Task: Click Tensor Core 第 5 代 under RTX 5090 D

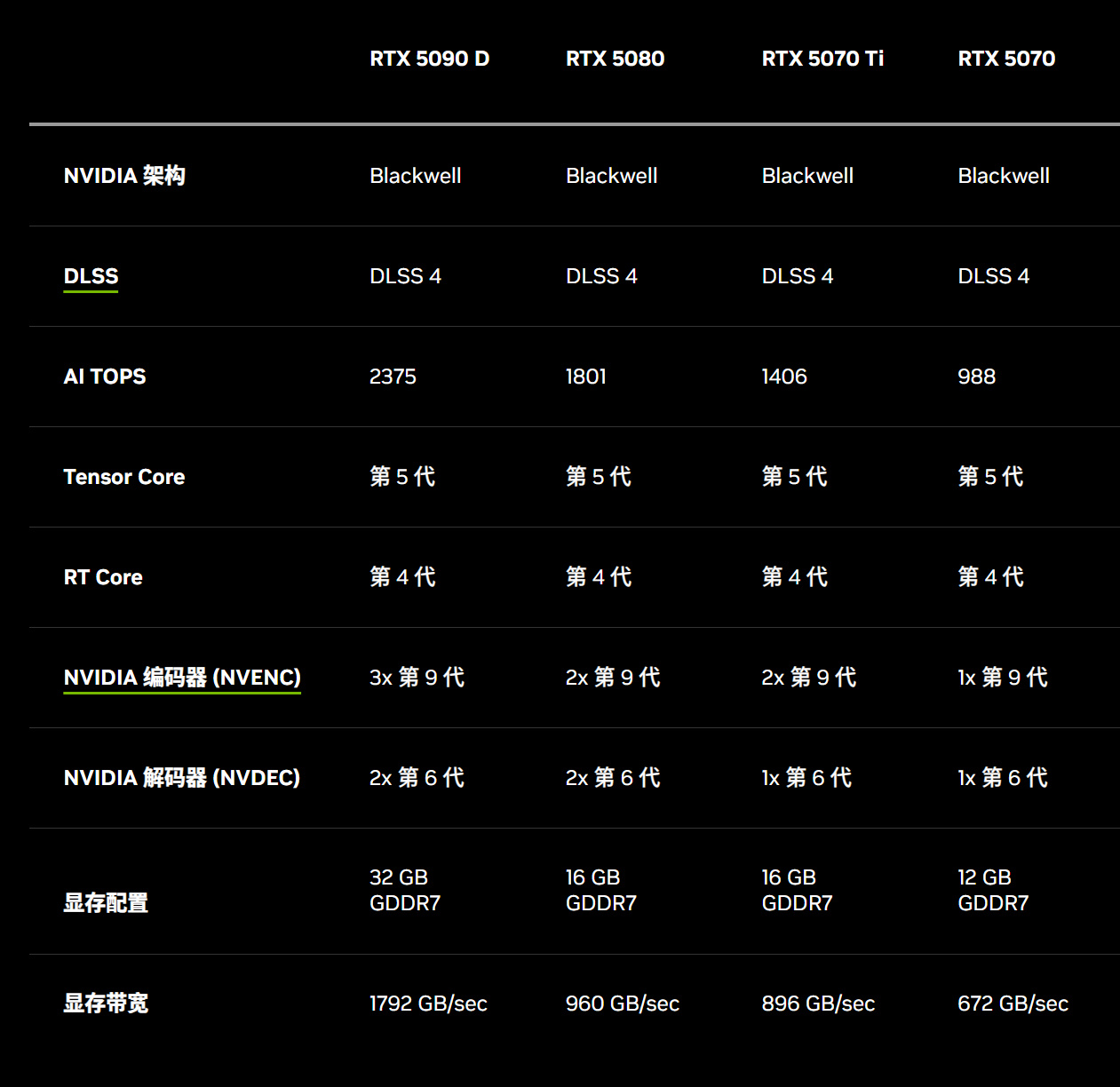Action: pyautogui.click(x=402, y=477)
